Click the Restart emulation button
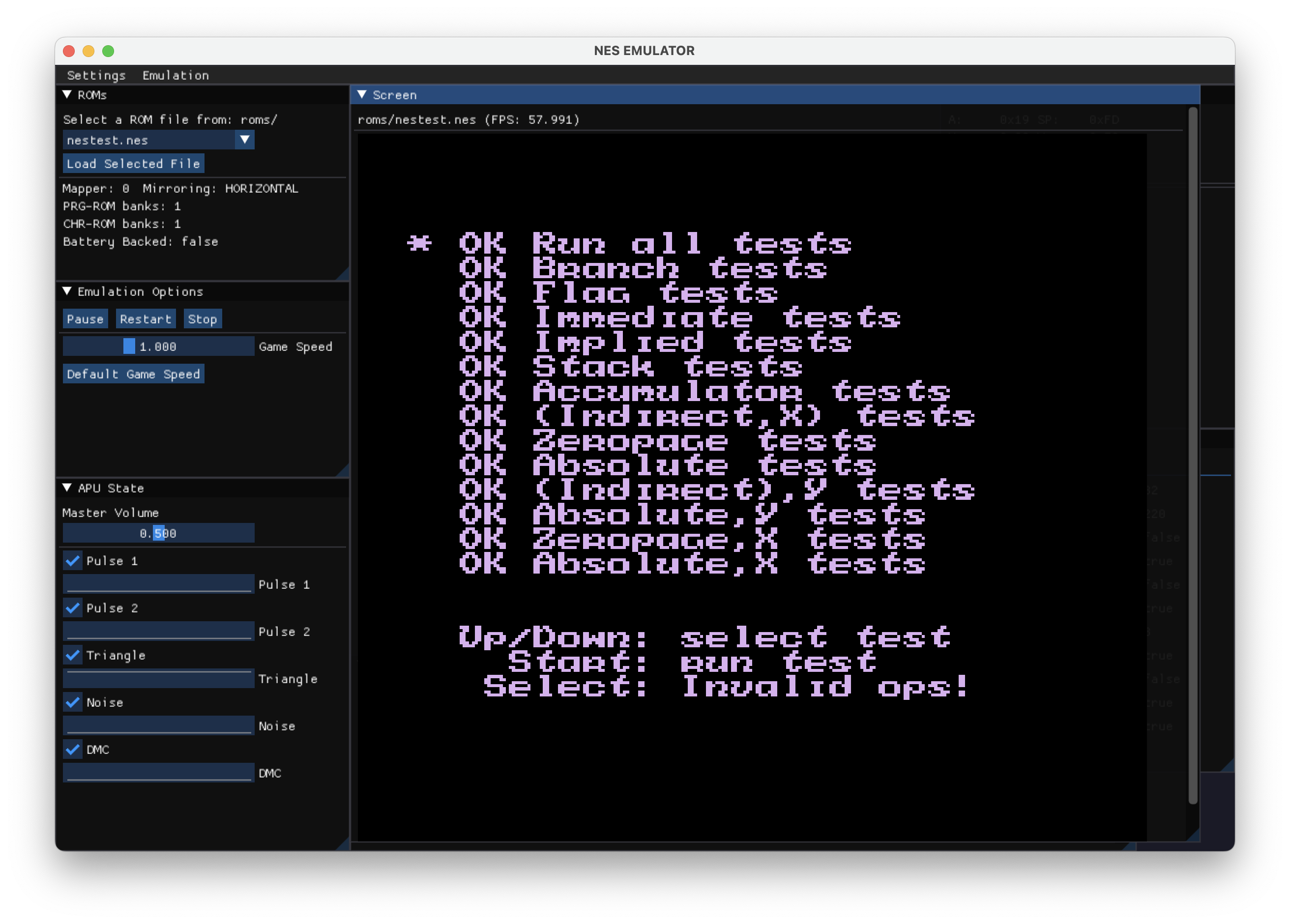The height and width of the screenshot is (924, 1290). click(x=145, y=319)
